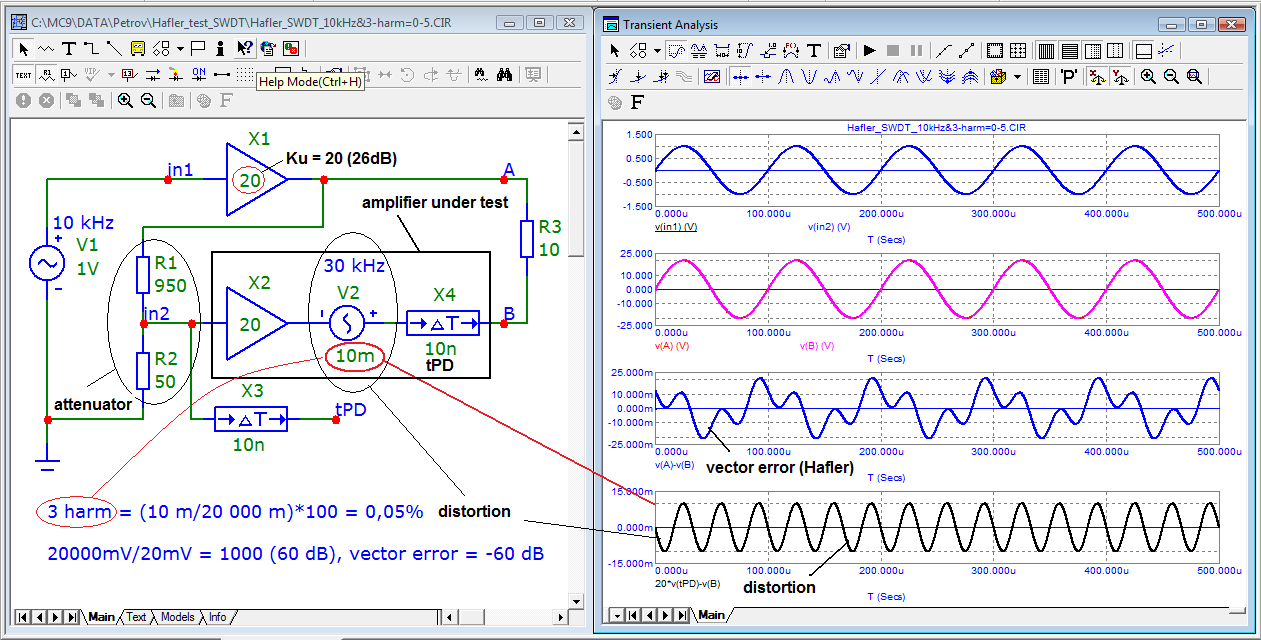This screenshot has height=640, width=1261.
Task: Zoom in on the schematic
Action: coord(126,100)
